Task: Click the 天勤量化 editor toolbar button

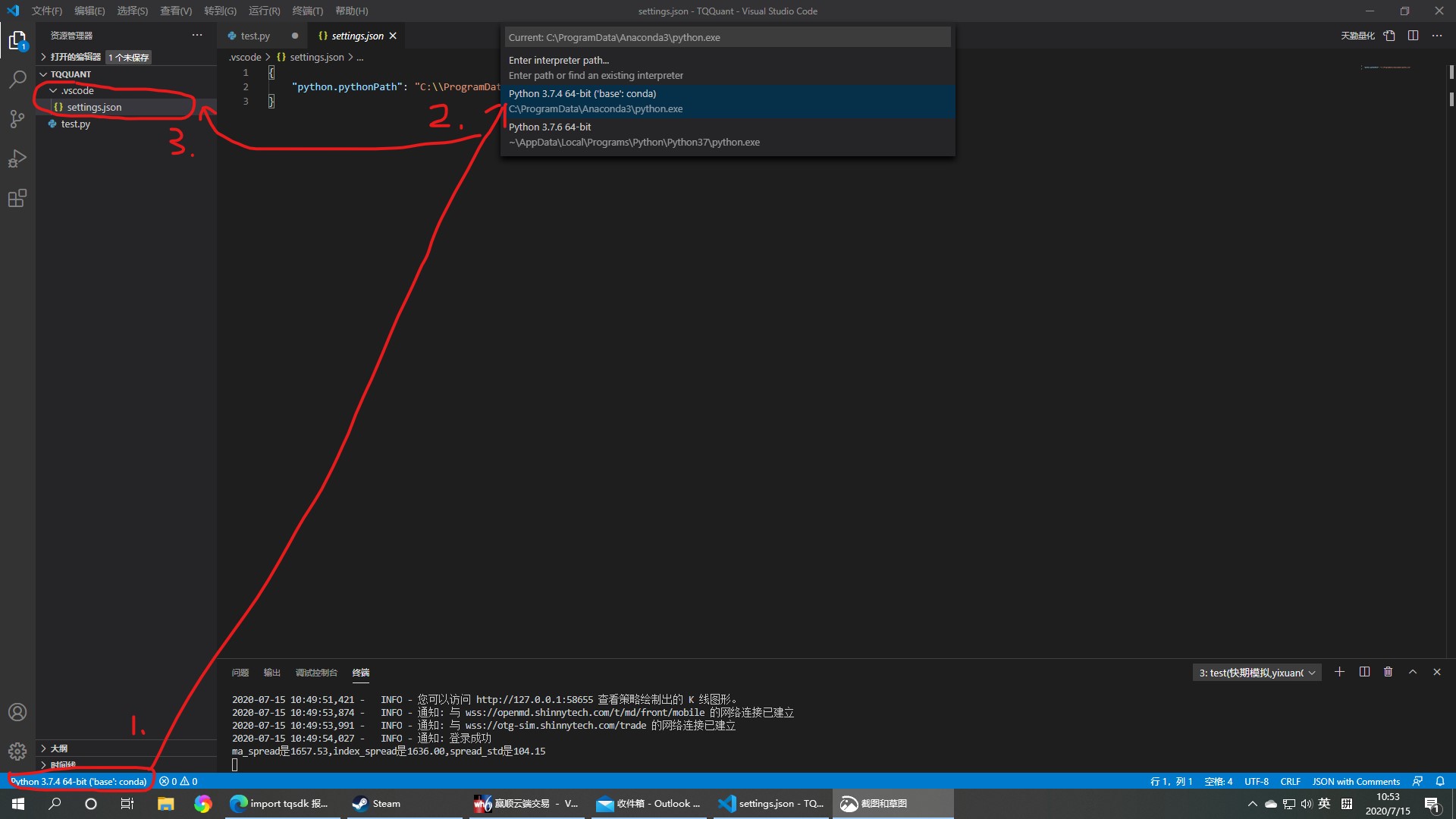Action: (1357, 36)
